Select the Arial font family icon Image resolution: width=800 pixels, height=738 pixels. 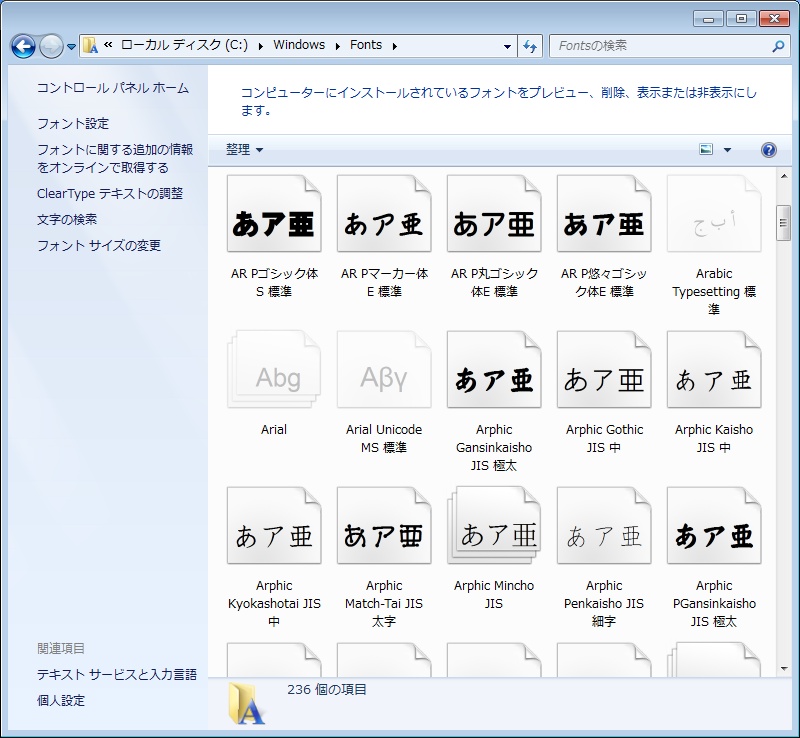274,370
